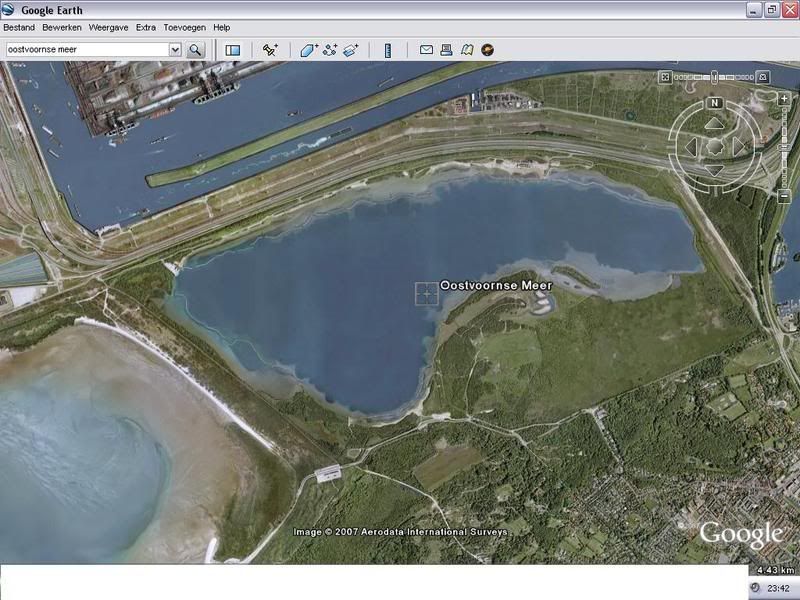Click the horizontal tilt slider handle
This screenshot has width=800, height=600.
click(x=714, y=76)
